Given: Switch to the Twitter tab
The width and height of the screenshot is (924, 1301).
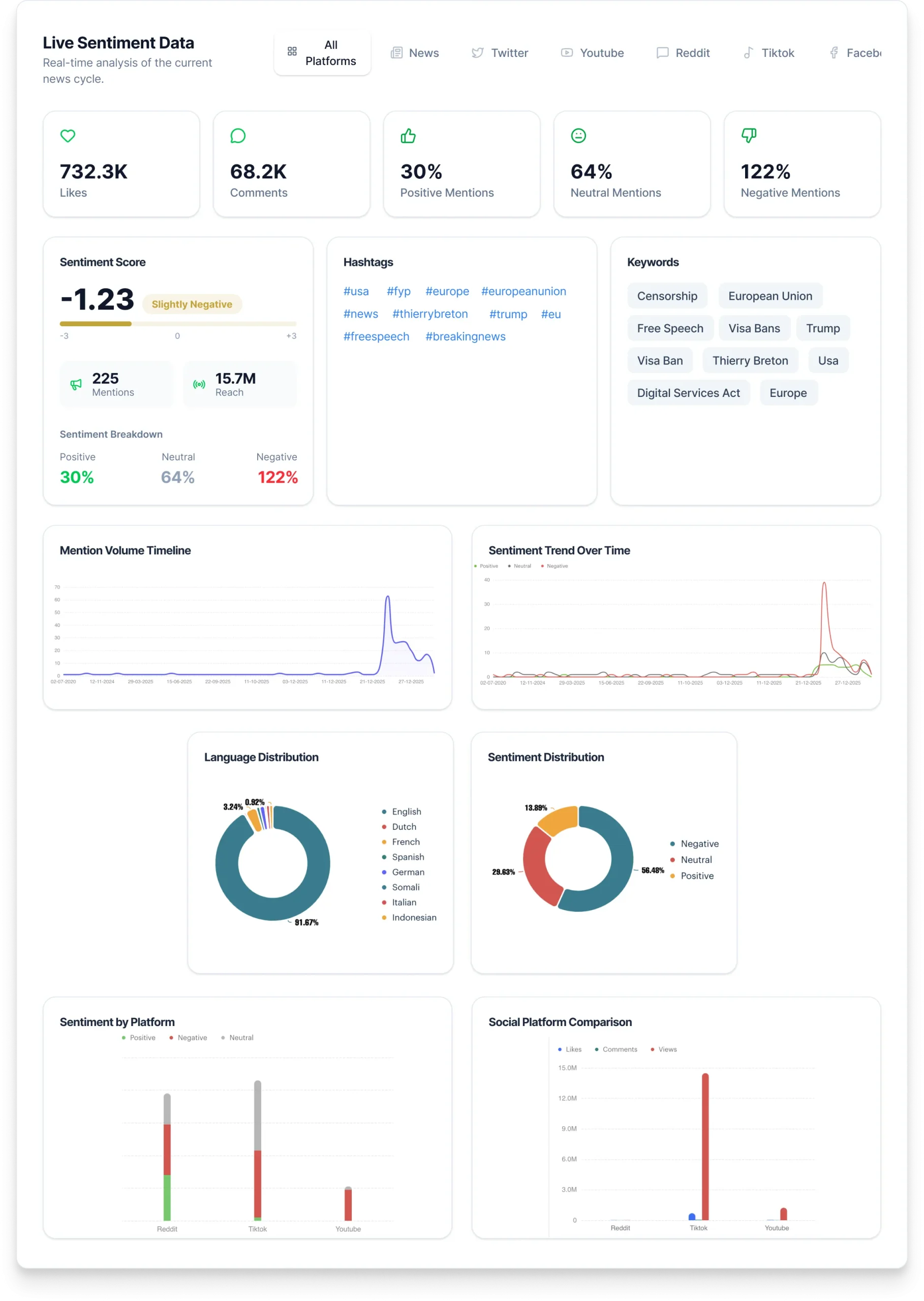Looking at the screenshot, I should [500, 53].
